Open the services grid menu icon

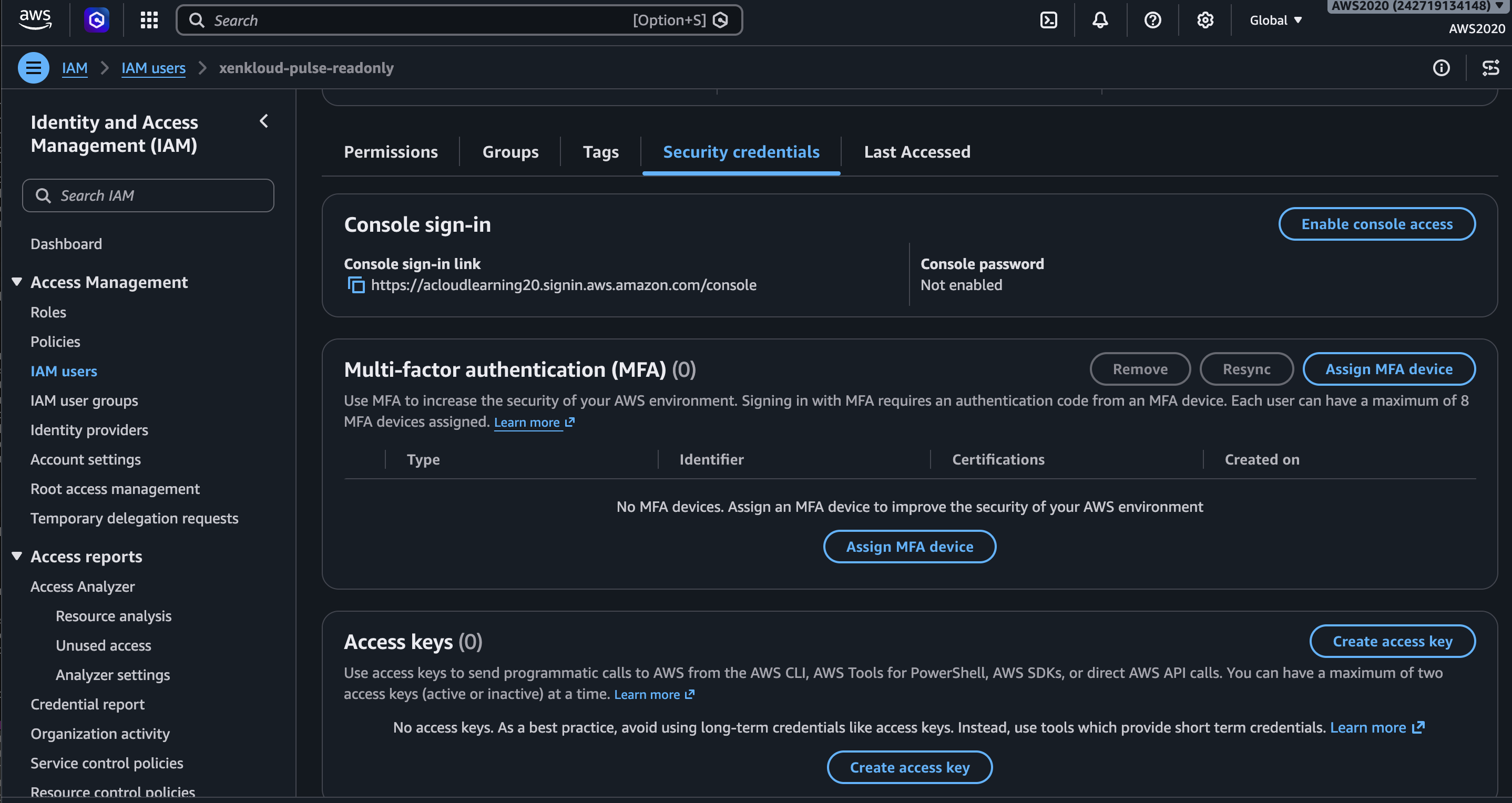coord(149,20)
